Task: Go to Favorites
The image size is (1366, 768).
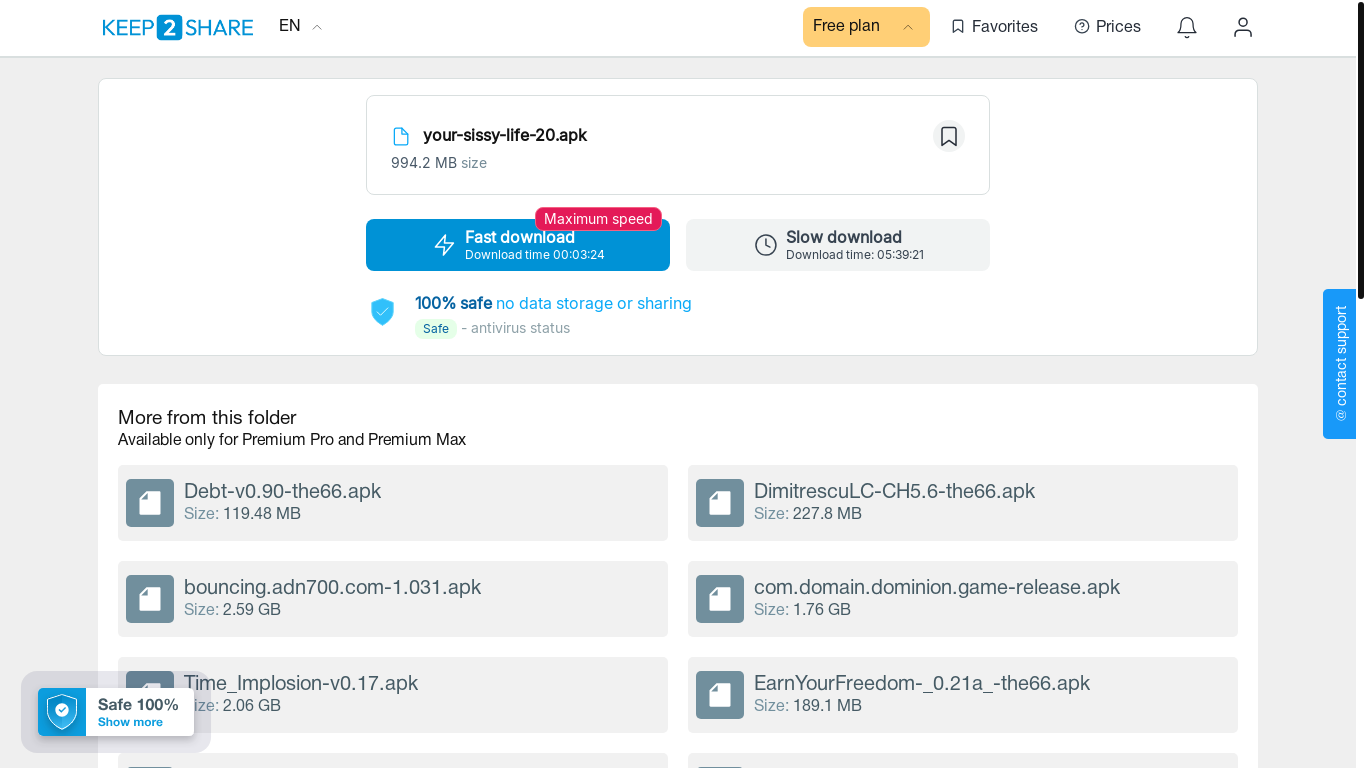Action: [x=994, y=27]
